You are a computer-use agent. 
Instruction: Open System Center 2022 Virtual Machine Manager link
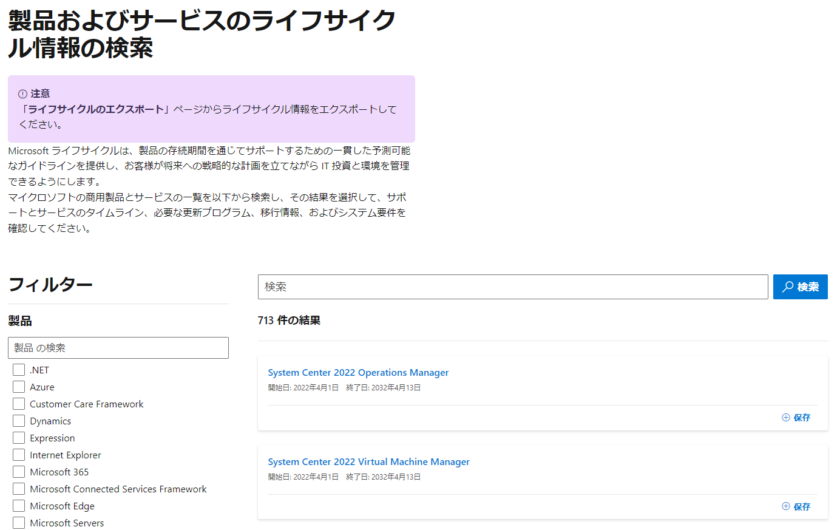coord(369,461)
